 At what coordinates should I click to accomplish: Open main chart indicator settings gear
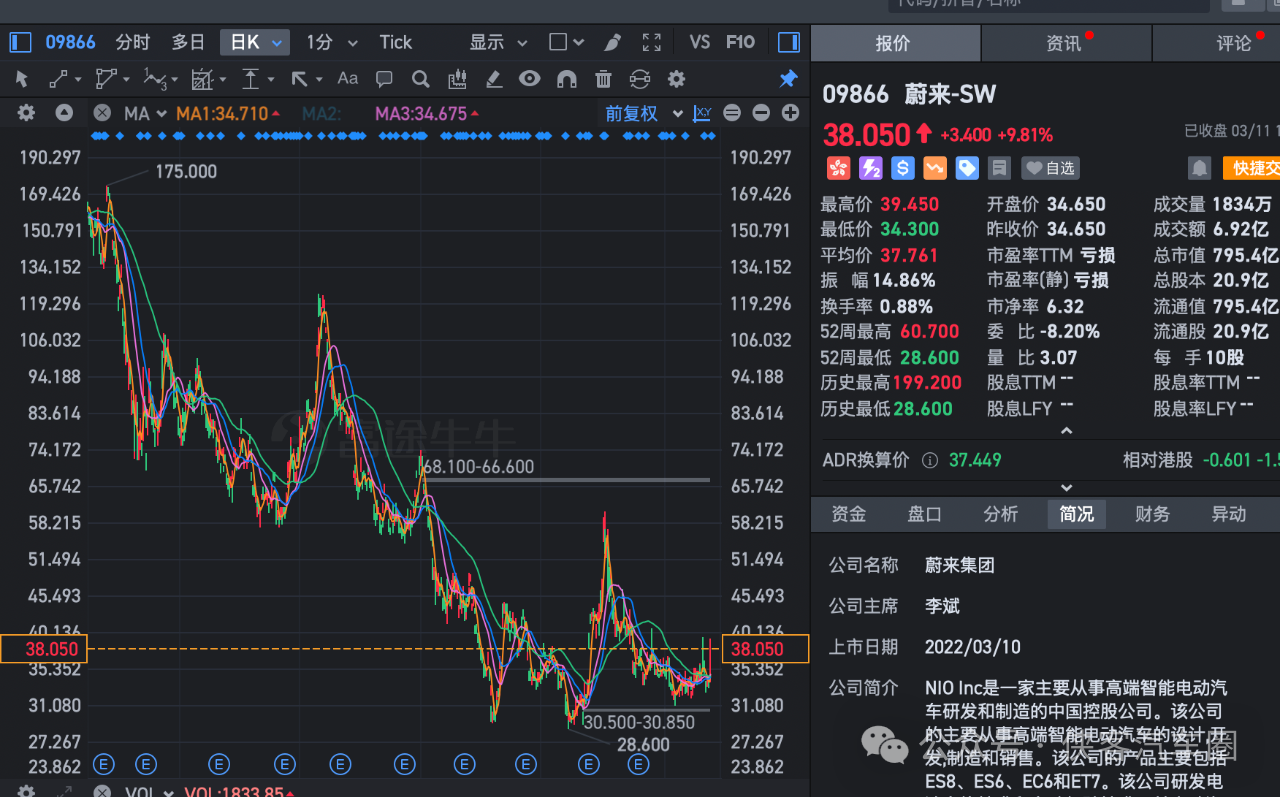point(26,113)
